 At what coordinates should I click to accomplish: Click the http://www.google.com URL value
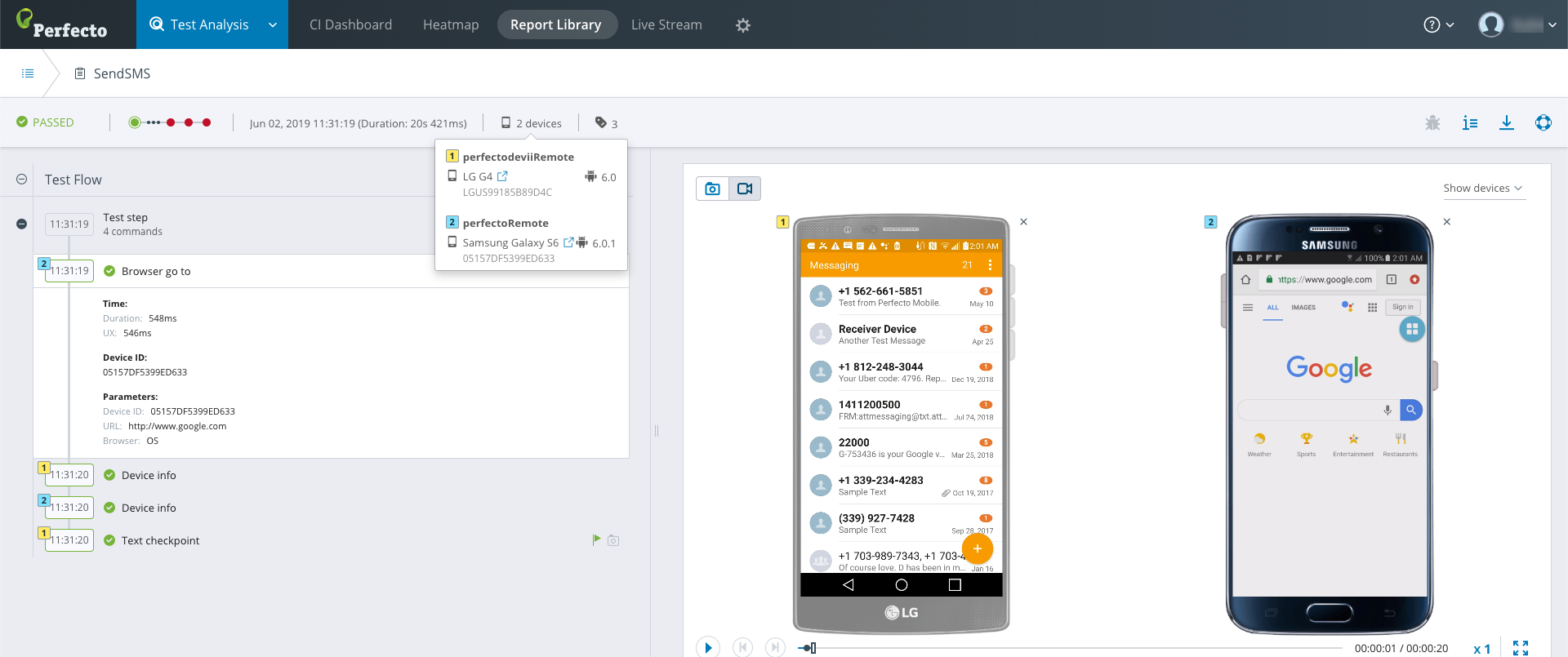click(x=177, y=426)
